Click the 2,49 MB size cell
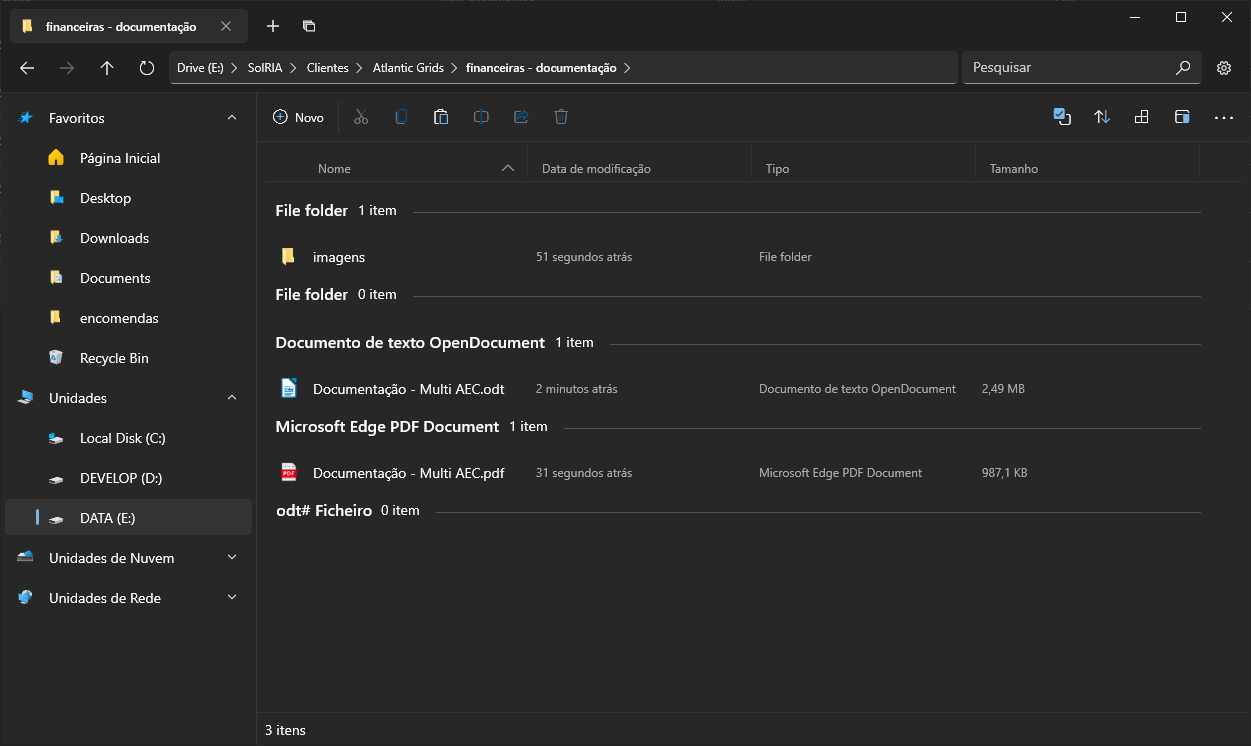Screen dimensions: 1251x746 1003,389
